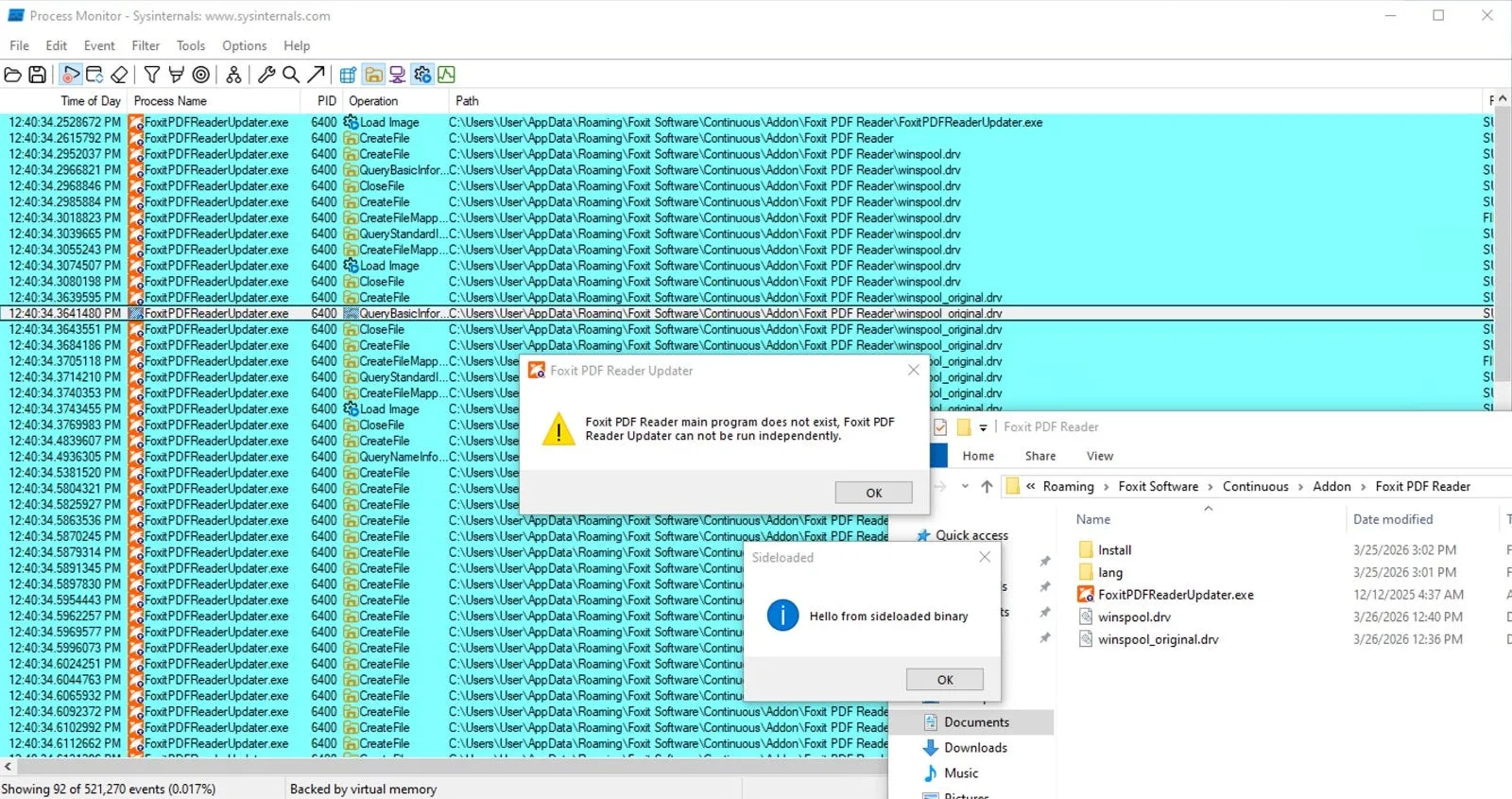This screenshot has width=1512, height=799.
Task: Select winspool_original.drv in Explorer file list
Action: coord(1158,639)
